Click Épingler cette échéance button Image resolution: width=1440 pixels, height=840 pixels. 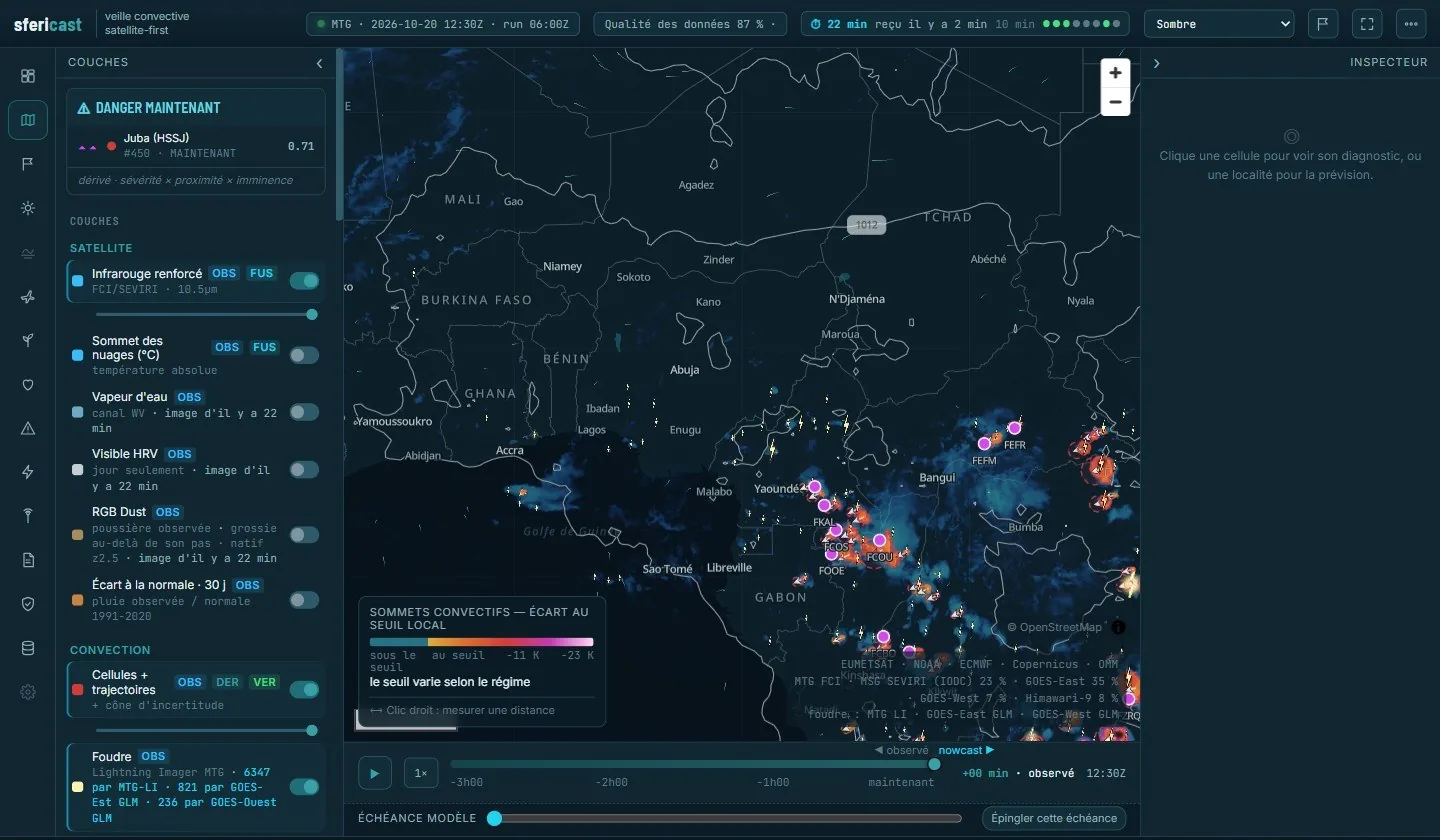click(x=1054, y=818)
